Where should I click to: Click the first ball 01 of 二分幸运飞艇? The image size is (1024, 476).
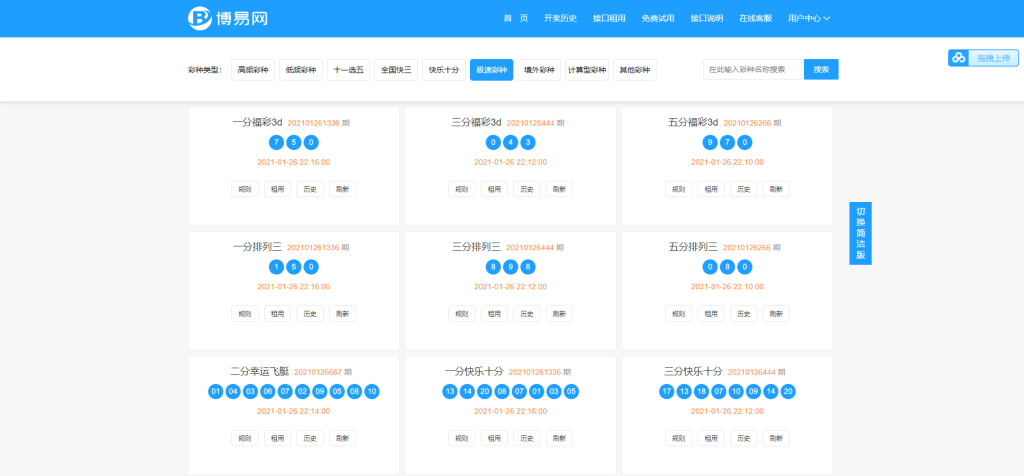pos(215,391)
